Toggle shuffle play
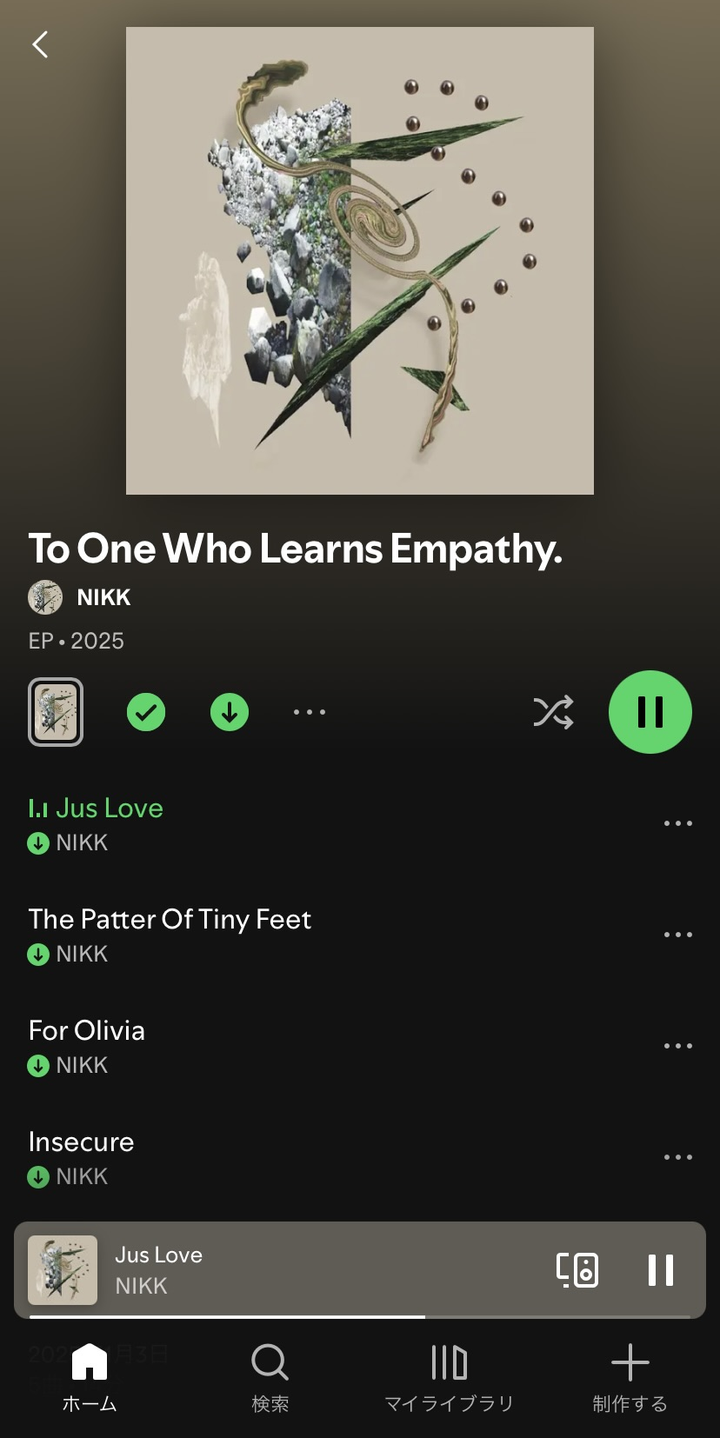The height and width of the screenshot is (1438, 720). 553,712
